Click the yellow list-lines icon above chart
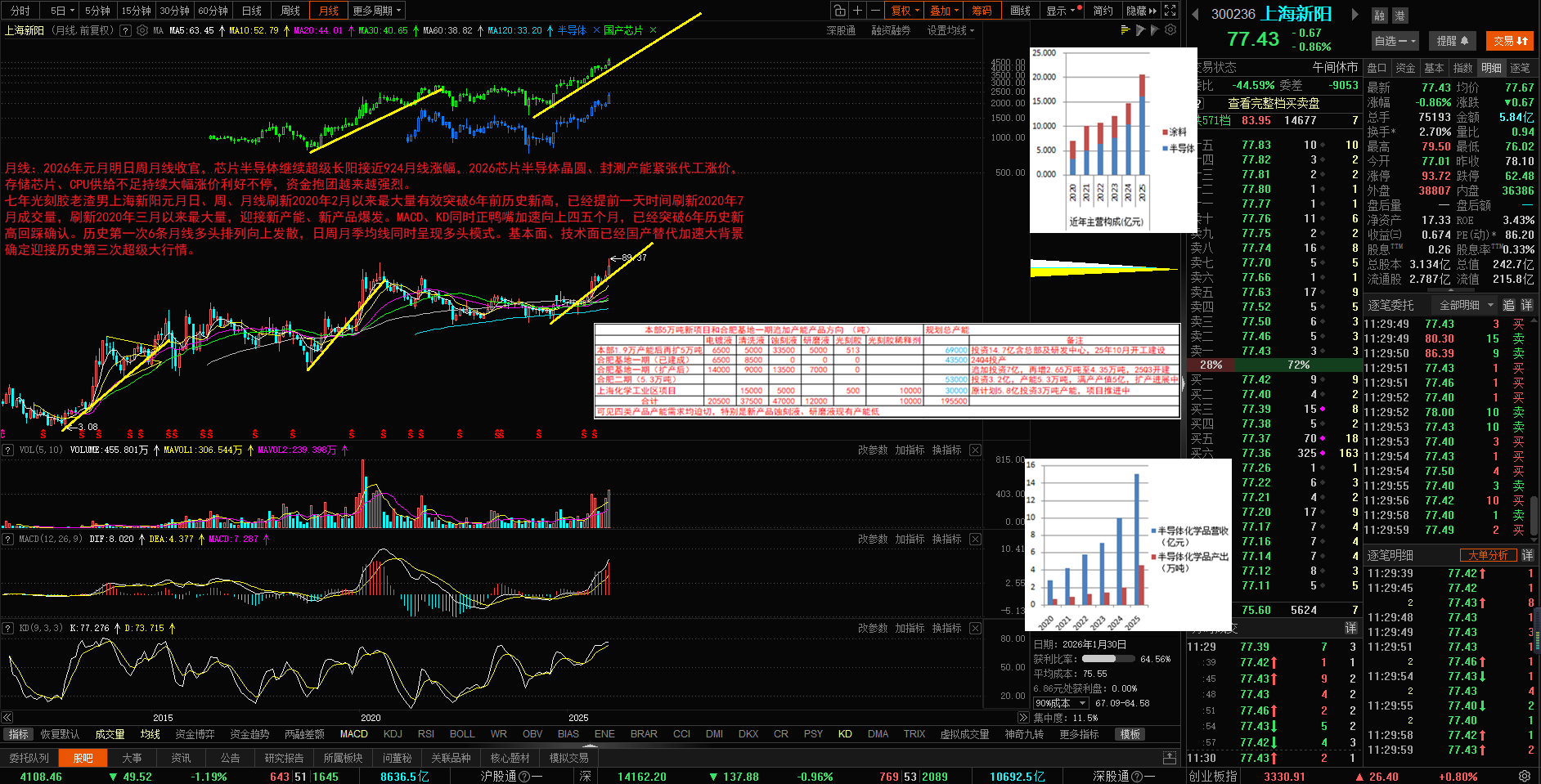This screenshot has height=784, width=1541. (1125, 30)
